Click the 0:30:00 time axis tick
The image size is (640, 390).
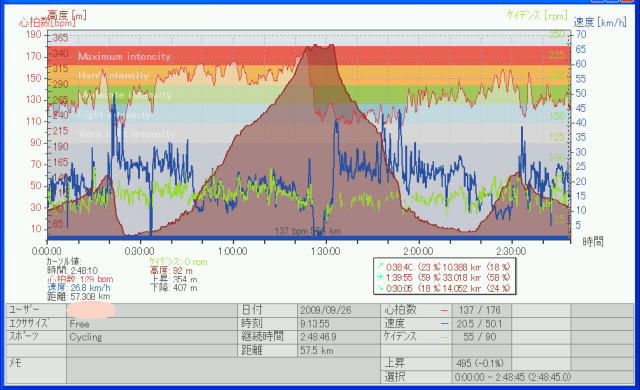click(x=140, y=251)
